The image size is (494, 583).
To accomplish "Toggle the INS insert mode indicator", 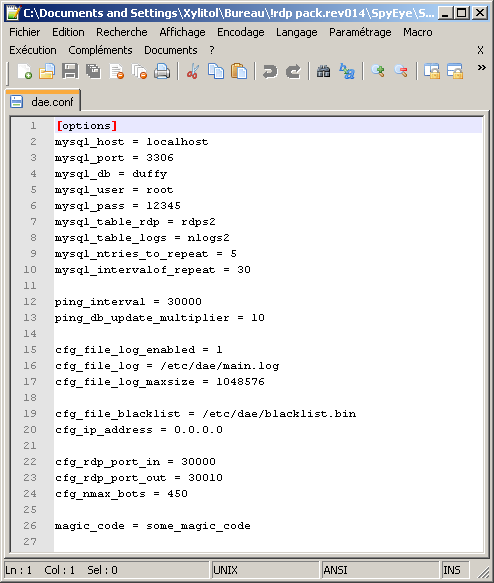I will coord(452,570).
